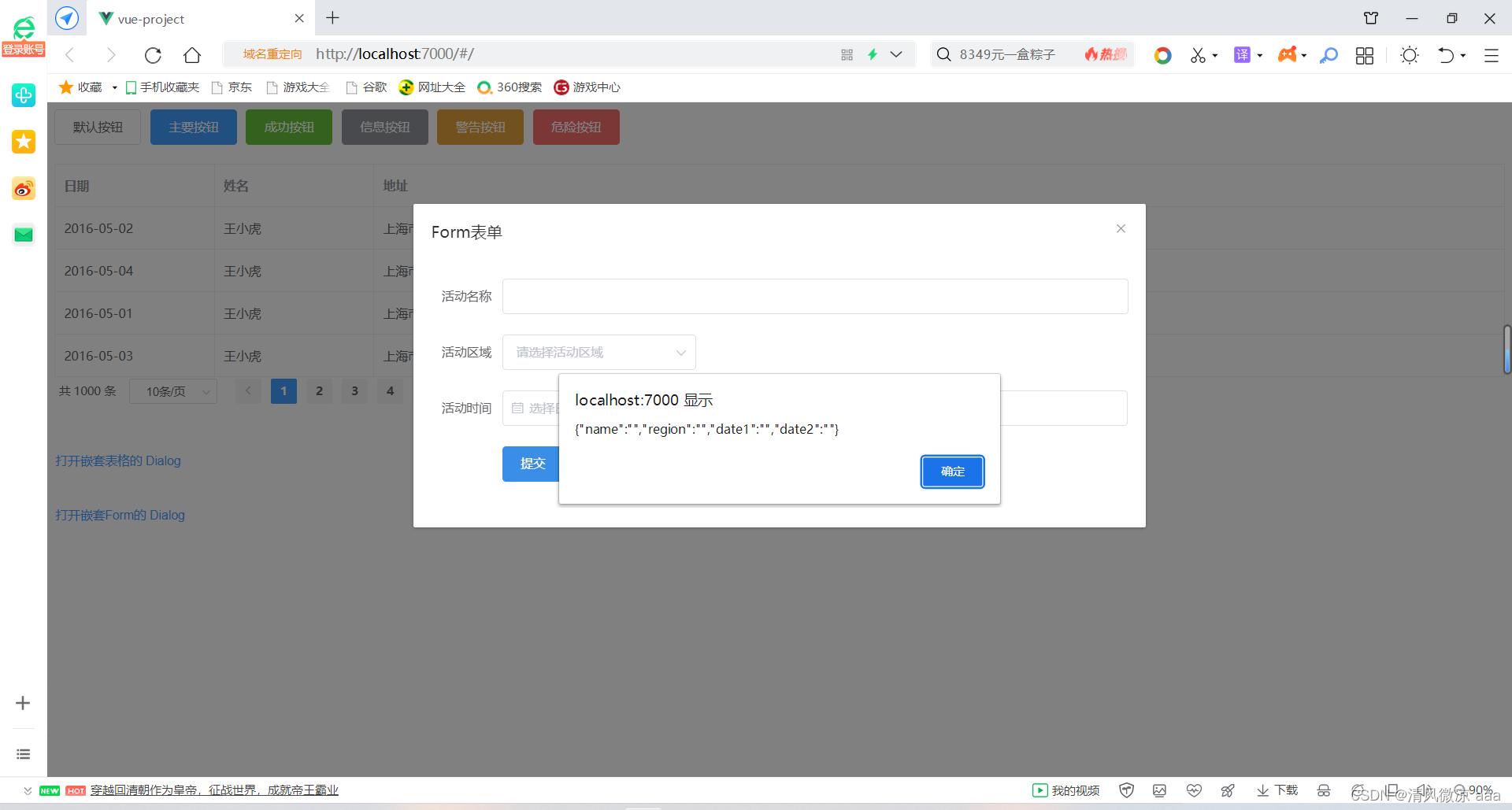Open the 游戏大全 bookmark
The height and width of the screenshot is (810, 1512).
point(298,87)
